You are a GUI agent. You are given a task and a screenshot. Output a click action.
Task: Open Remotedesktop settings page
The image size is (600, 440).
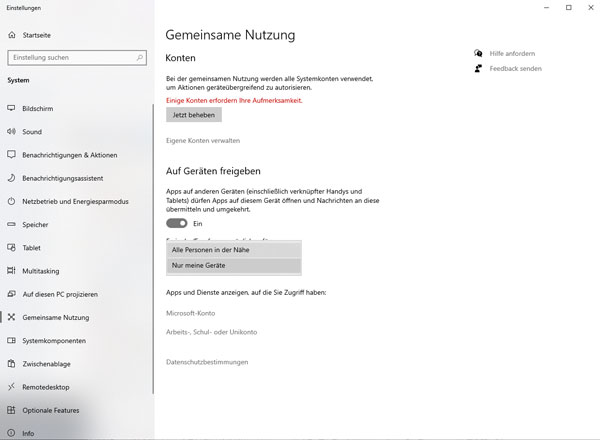pyautogui.click(x=48, y=387)
